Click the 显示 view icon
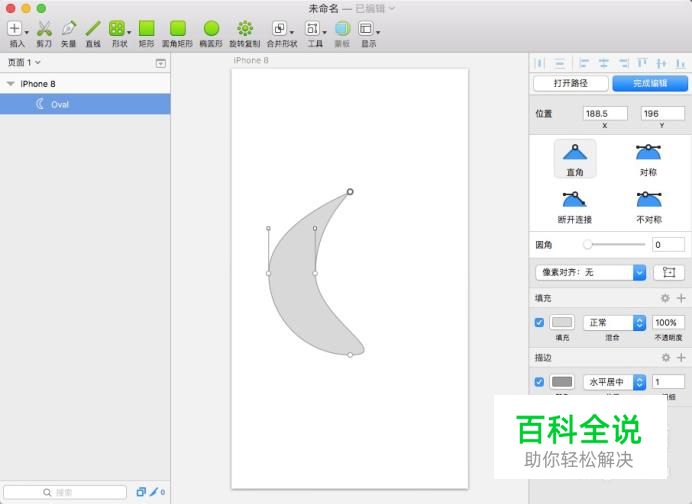This screenshot has width=692, height=504. (366, 29)
